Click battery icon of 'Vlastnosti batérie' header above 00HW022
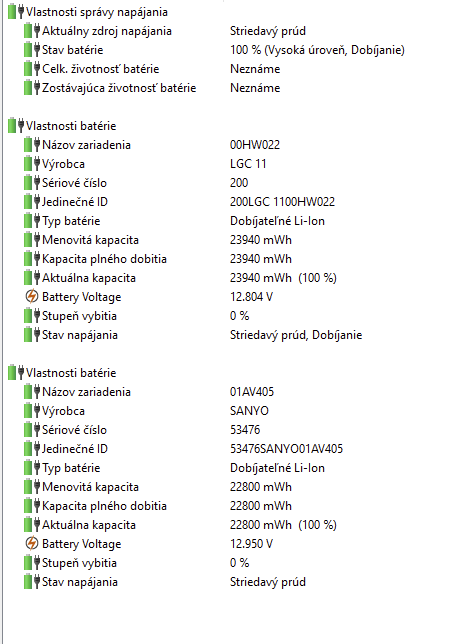The image size is (467, 644). [x=16, y=126]
